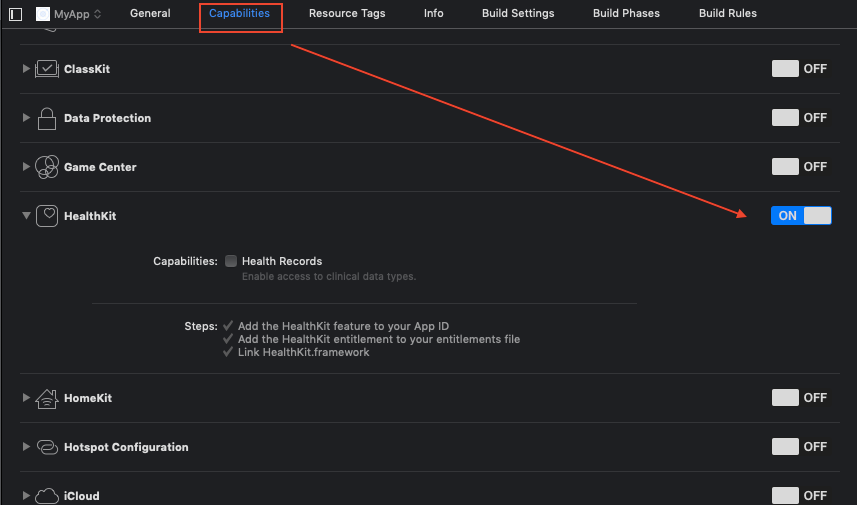Enable the iCloud switch
This screenshot has height=505, width=857.
pyautogui.click(x=799, y=496)
